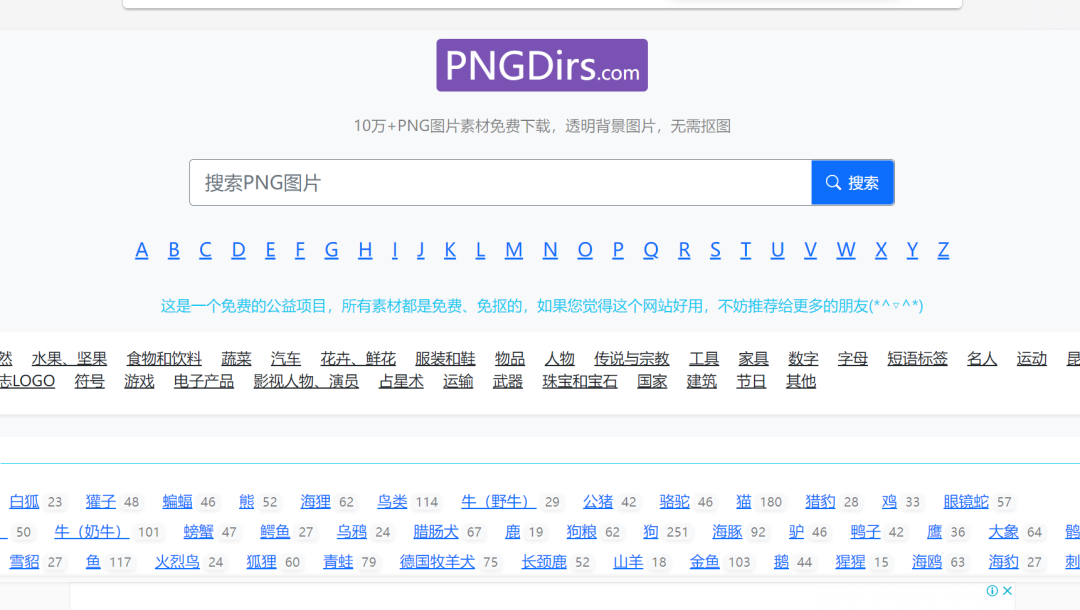Open the ad info icon
The height and width of the screenshot is (610, 1080).
pos(992,591)
